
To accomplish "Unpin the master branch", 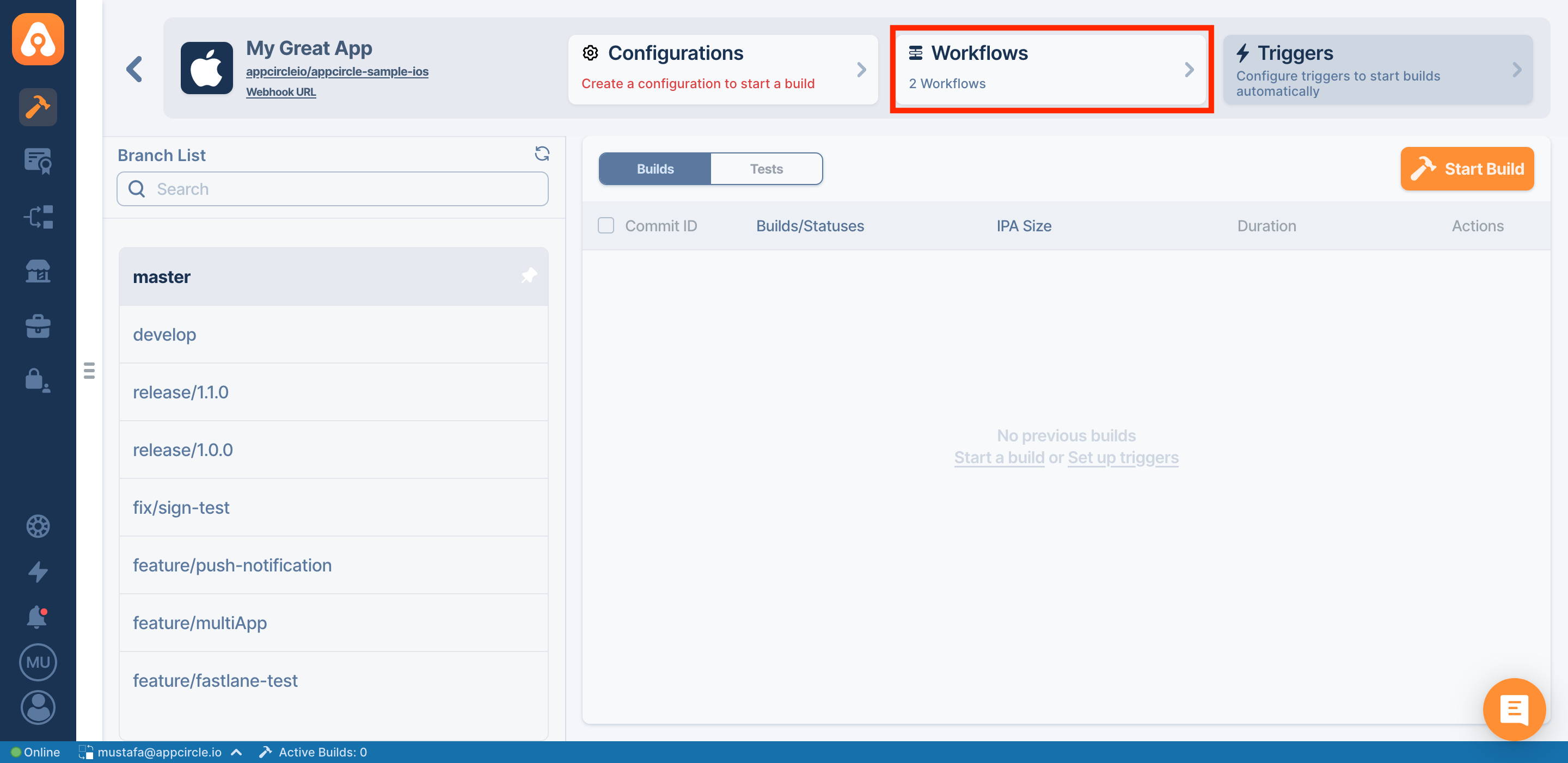I will (x=529, y=275).
